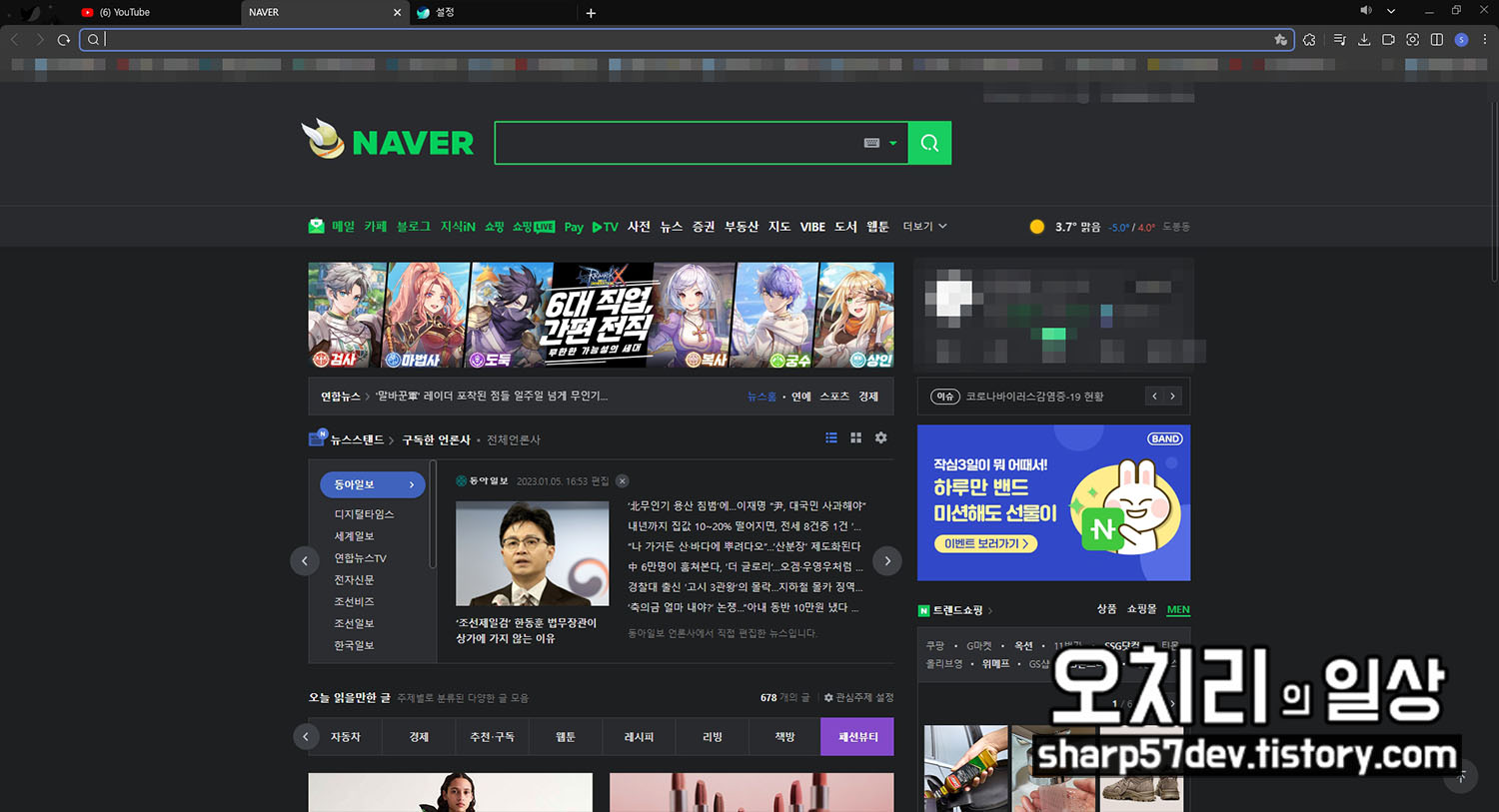Image resolution: width=1499 pixels, height=812 pixels.
Task: Open the 뉴스 menu item
Action: [x=672, y=227]
